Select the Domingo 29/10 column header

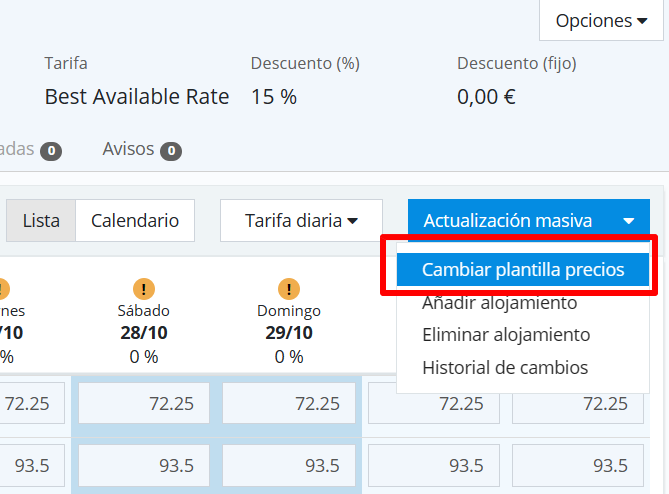(x=289, y=322)
